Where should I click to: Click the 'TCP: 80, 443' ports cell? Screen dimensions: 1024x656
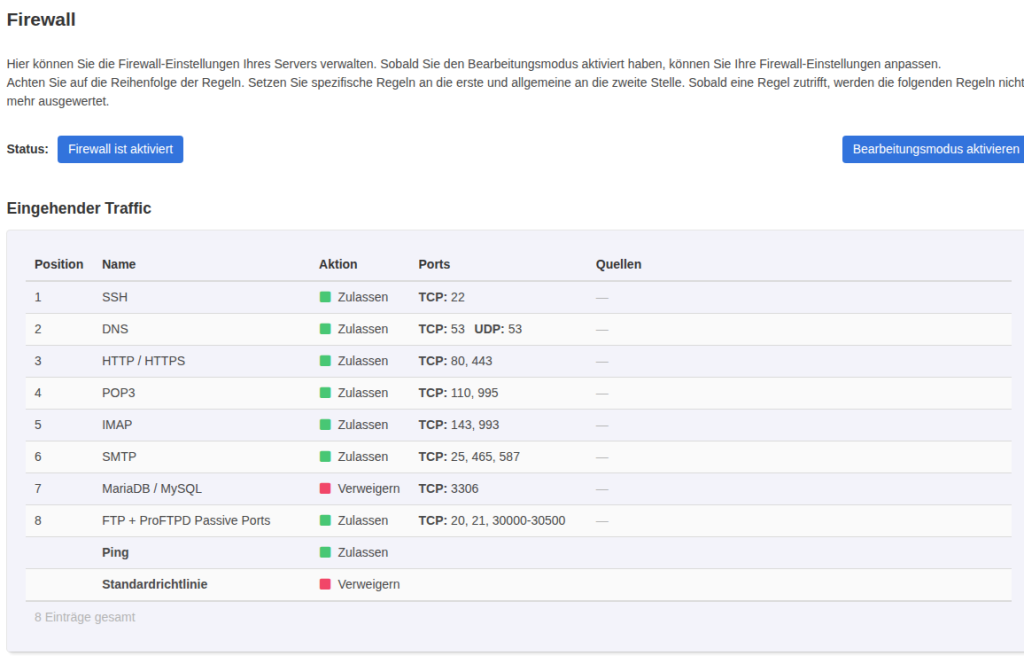click(456, 361)
